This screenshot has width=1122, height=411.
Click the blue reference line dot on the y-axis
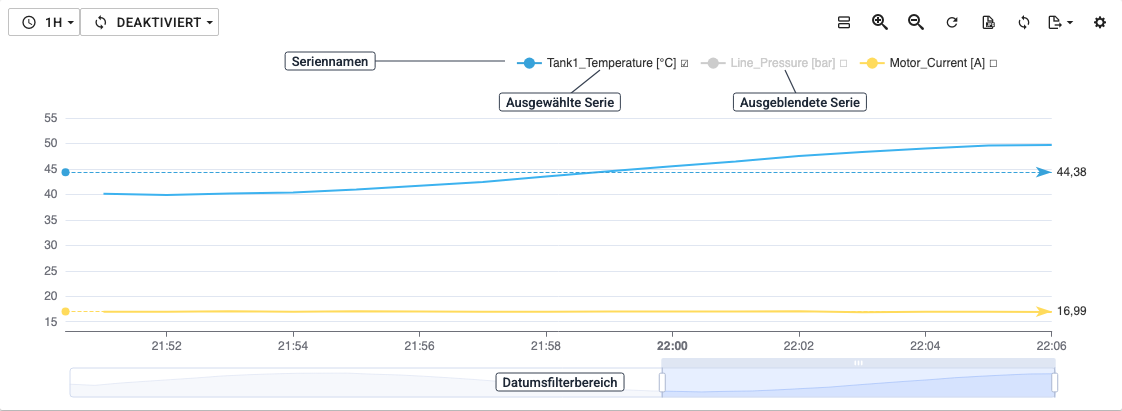65,173
